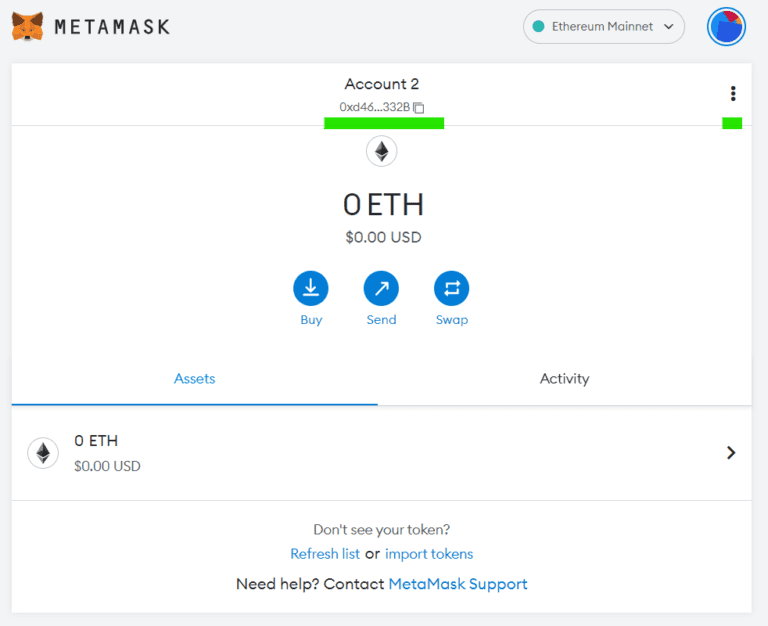Open the account avatar menu
This screenshot has height=626, width=768.
pyautogui.click(x=726, y=26)
